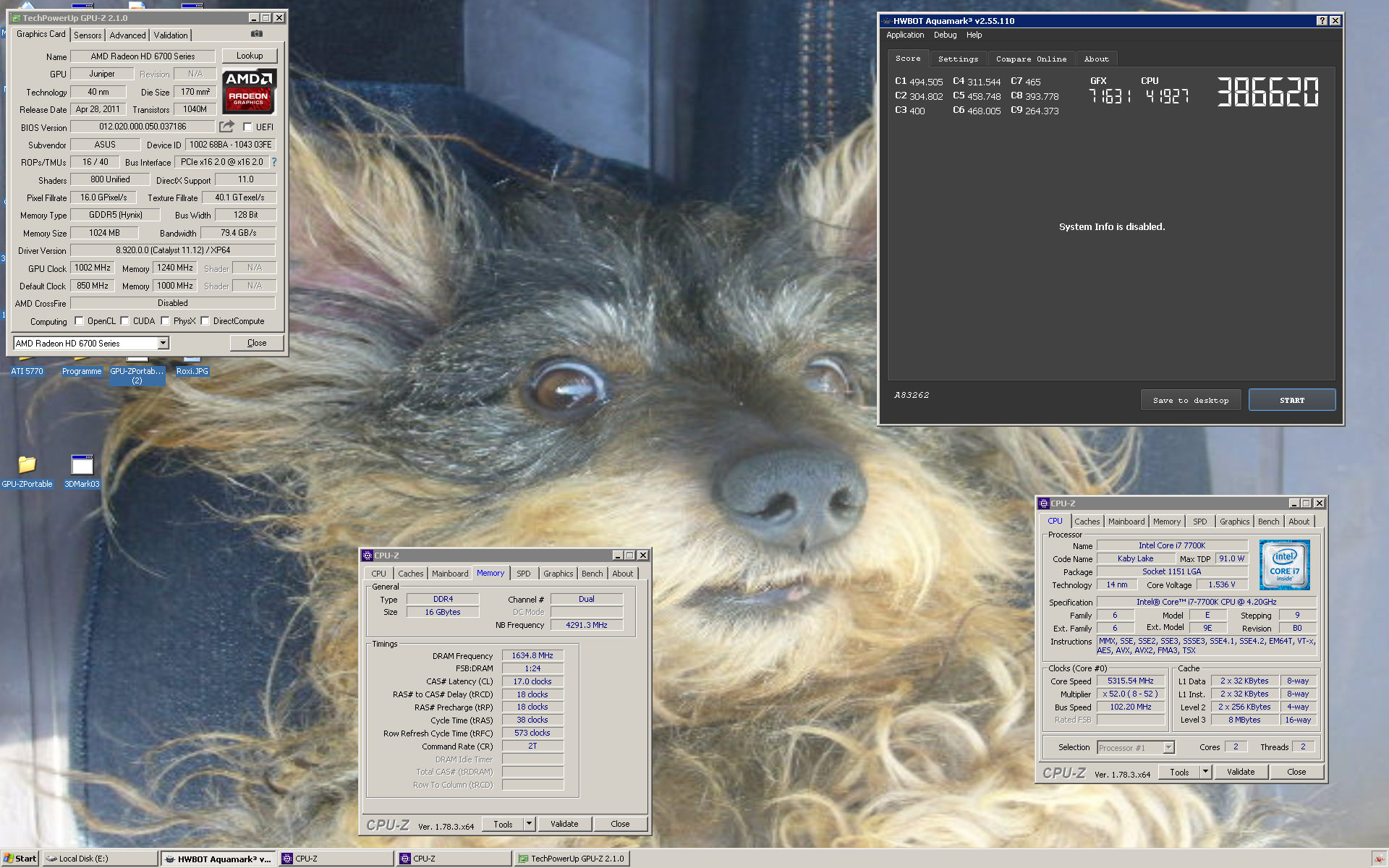Click the CPU-Z Memory window title icon

pyautogui.click(x=368, y=556)
